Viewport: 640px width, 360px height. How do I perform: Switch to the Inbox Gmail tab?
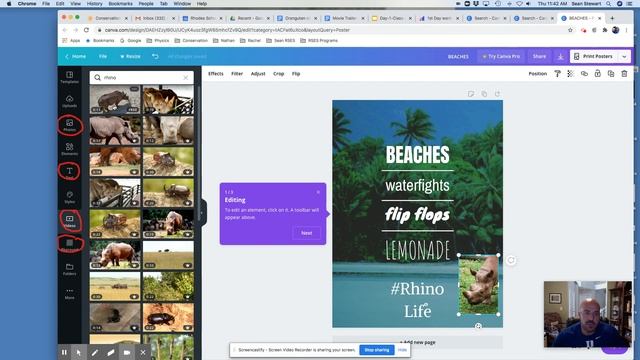(x=155, y=18)
